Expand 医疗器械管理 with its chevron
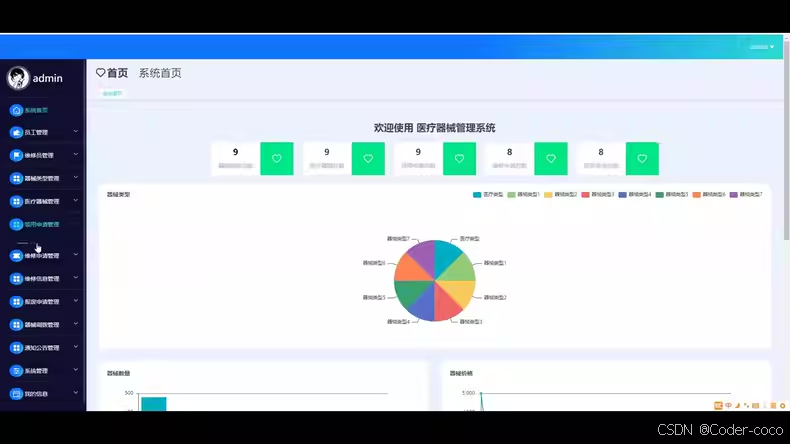The width and height of the screenshot is (790, 444). (76, 201)
